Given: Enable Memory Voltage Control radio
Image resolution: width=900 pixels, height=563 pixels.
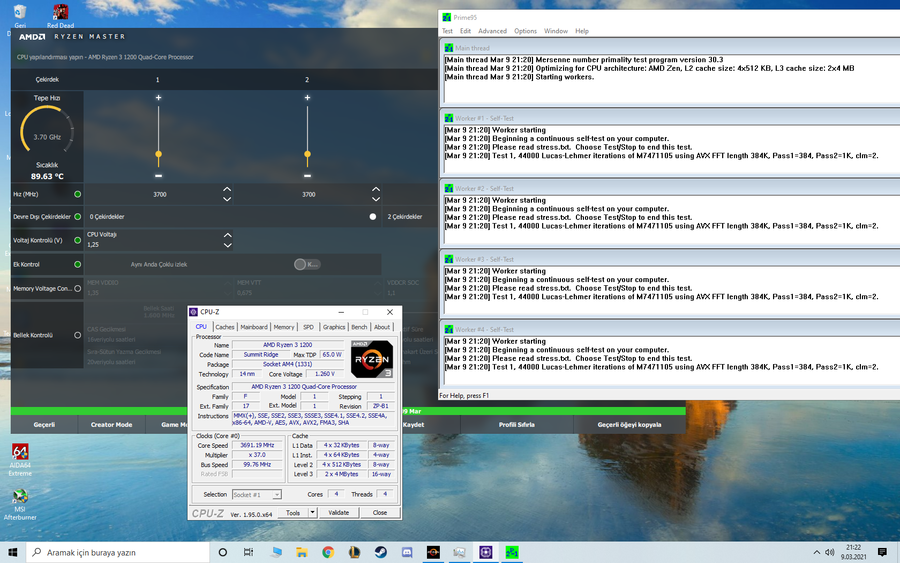Looking at the screenshot, I should (77, 289).
